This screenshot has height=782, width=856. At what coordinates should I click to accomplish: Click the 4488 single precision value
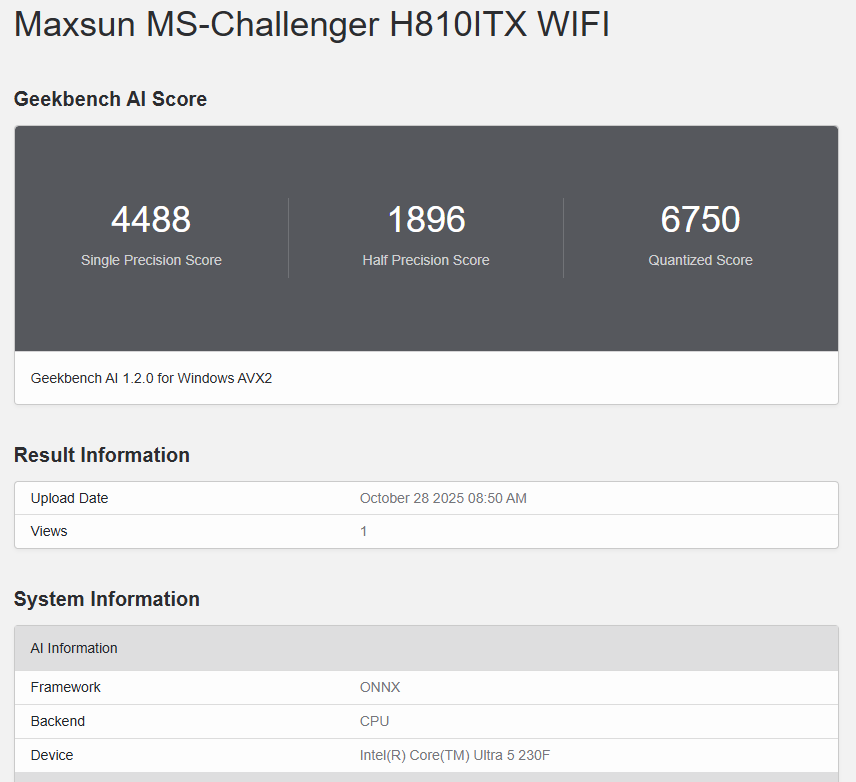(151, 220)
